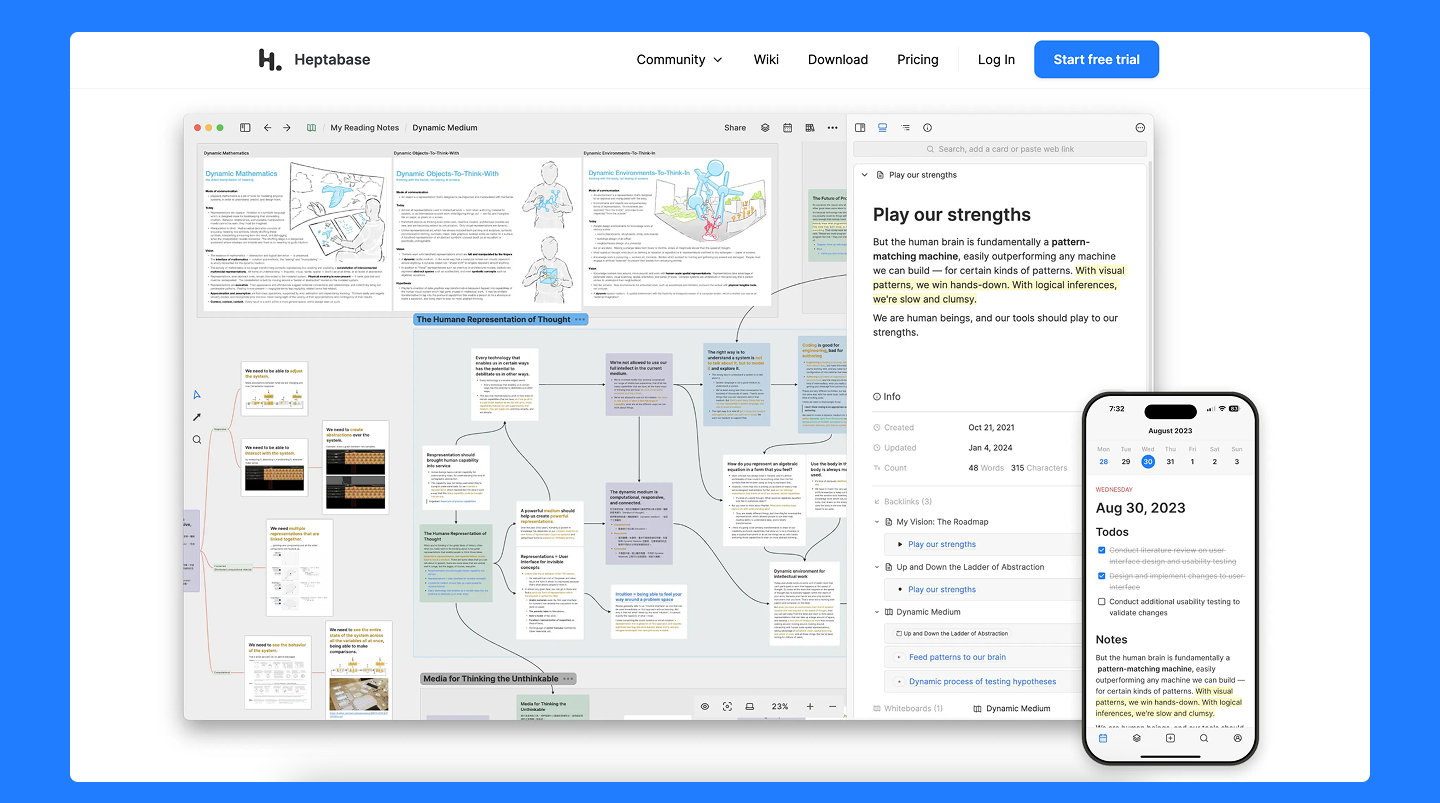Open the three-dot menu beside table view icon
This screenshot has height=803, width=1440.
830,128
